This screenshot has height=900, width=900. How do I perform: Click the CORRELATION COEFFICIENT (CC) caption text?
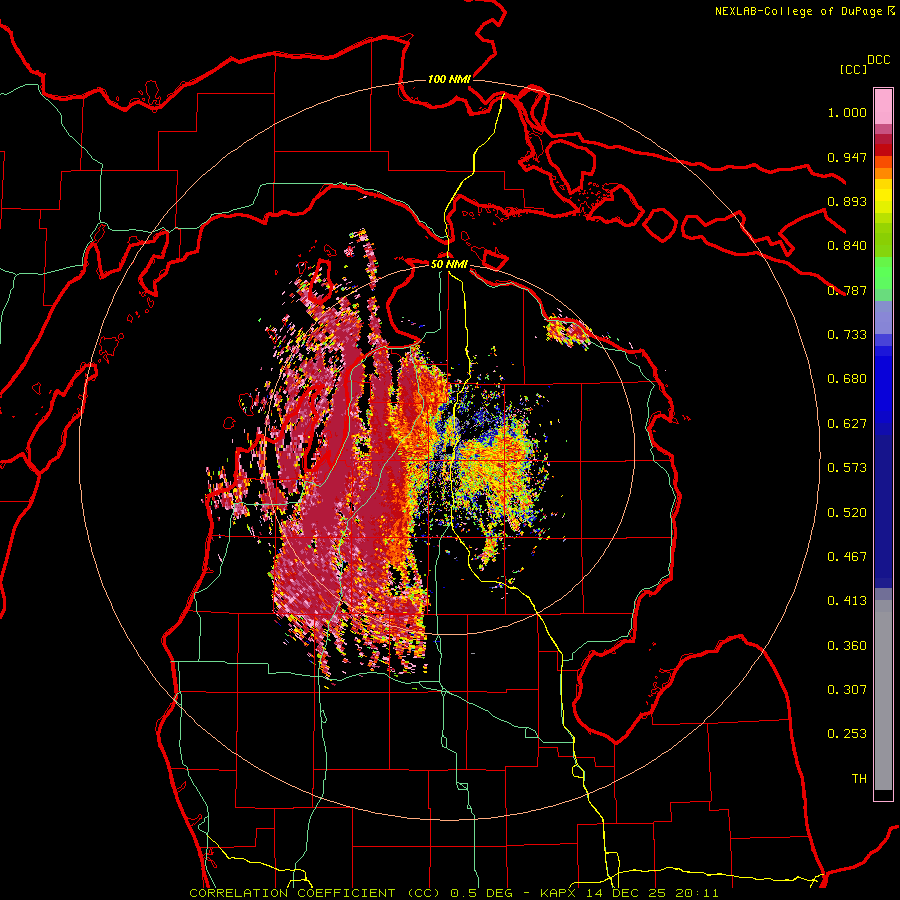[315, 893]
